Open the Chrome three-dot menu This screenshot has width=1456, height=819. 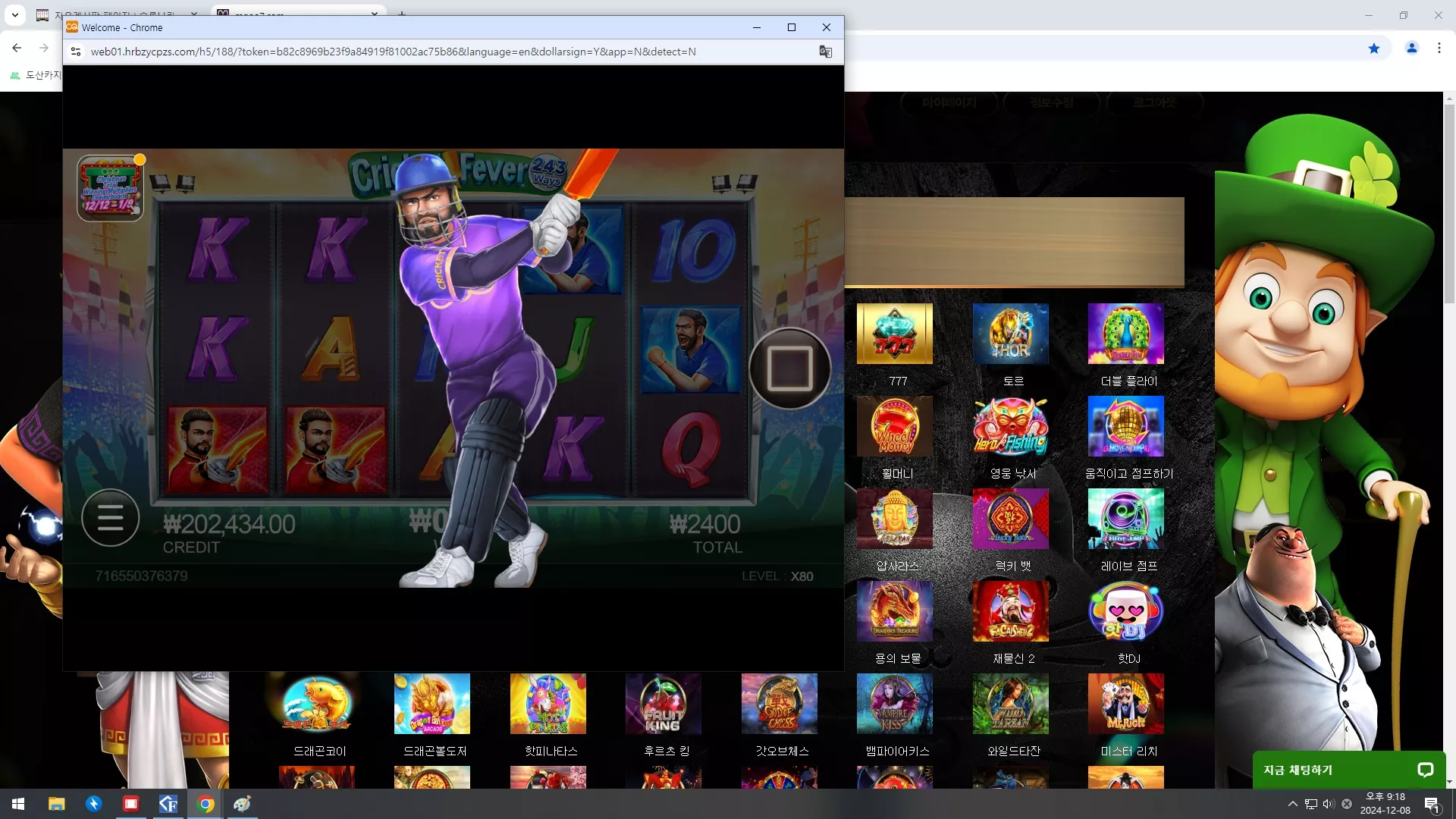[1439, 49]
